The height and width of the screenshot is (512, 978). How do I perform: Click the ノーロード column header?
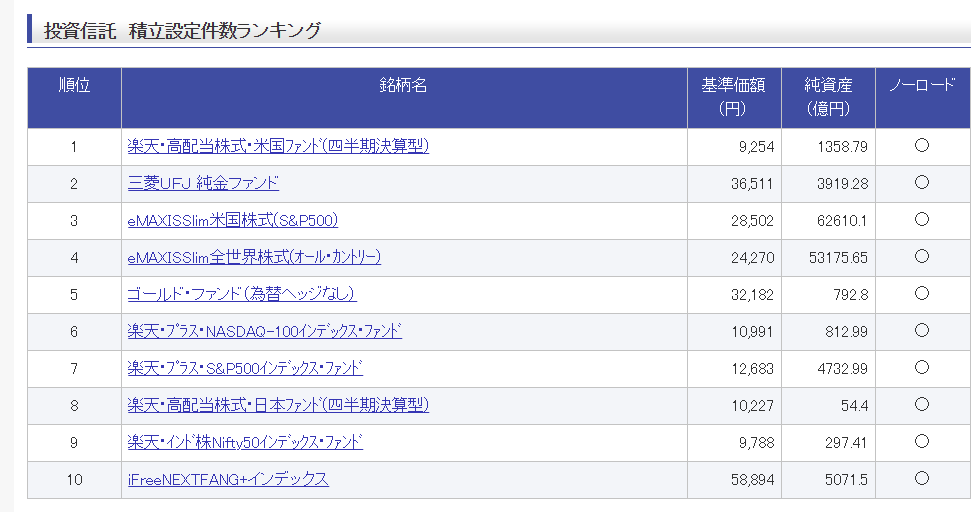pos(922,98)
